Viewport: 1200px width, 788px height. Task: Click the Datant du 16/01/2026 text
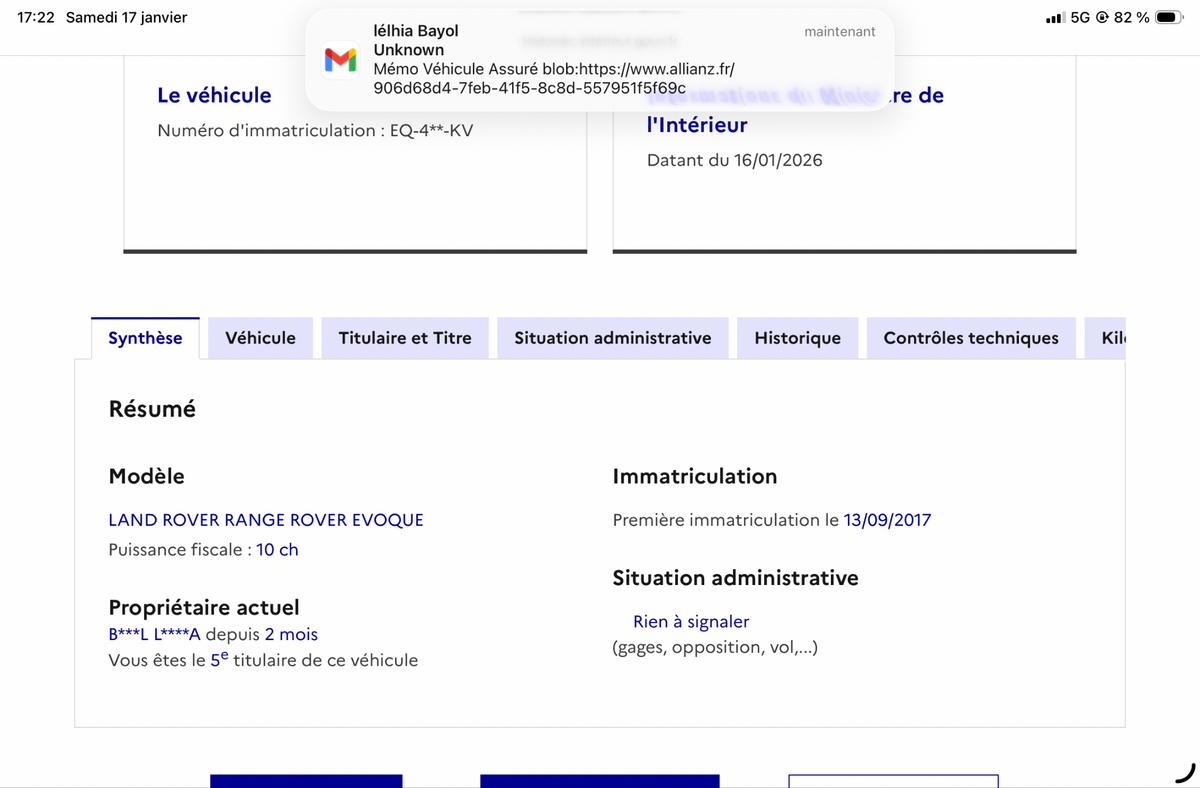pos(735,160)
